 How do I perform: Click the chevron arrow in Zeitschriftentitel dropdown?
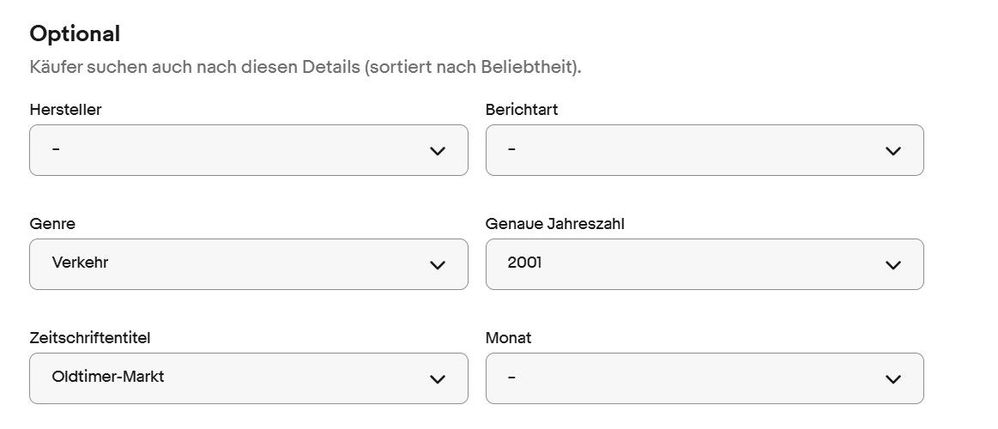point(437,379)
